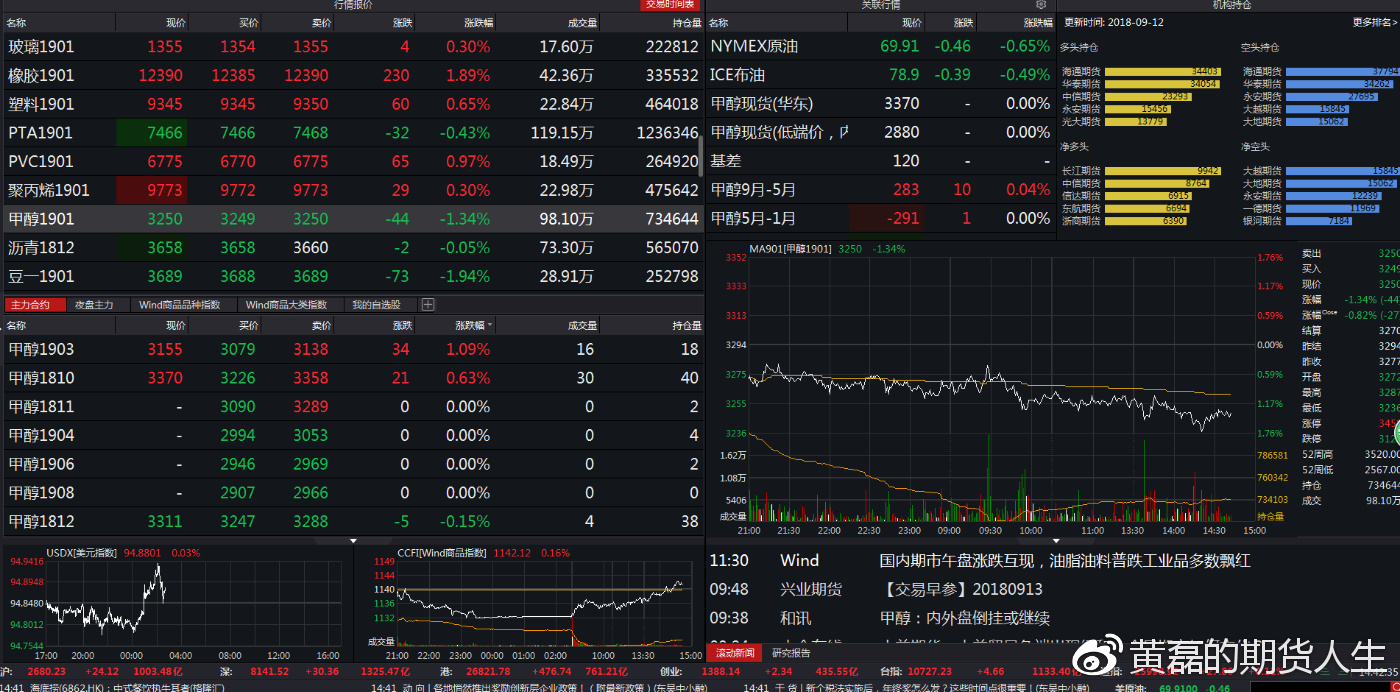Select the PVC1901 row
1400x692 pixels.
click(x=352, y=161)
